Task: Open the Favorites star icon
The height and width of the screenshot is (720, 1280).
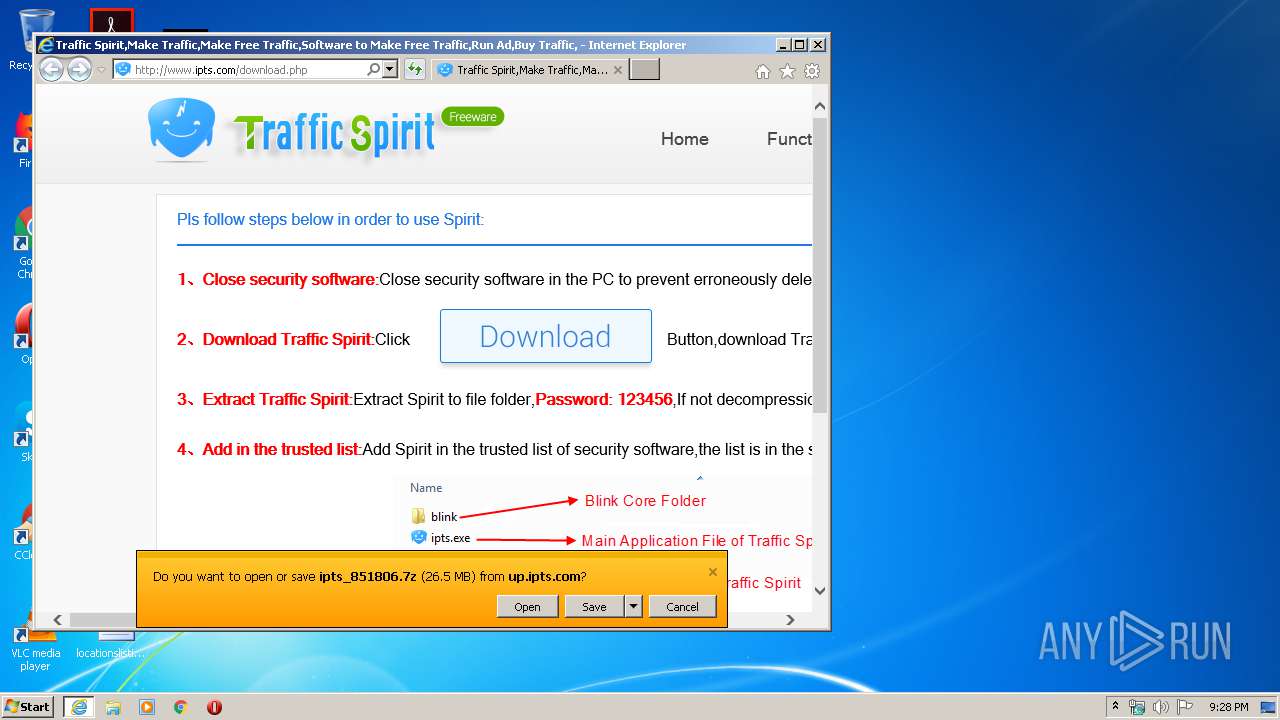Action: [x=787, y=71]
